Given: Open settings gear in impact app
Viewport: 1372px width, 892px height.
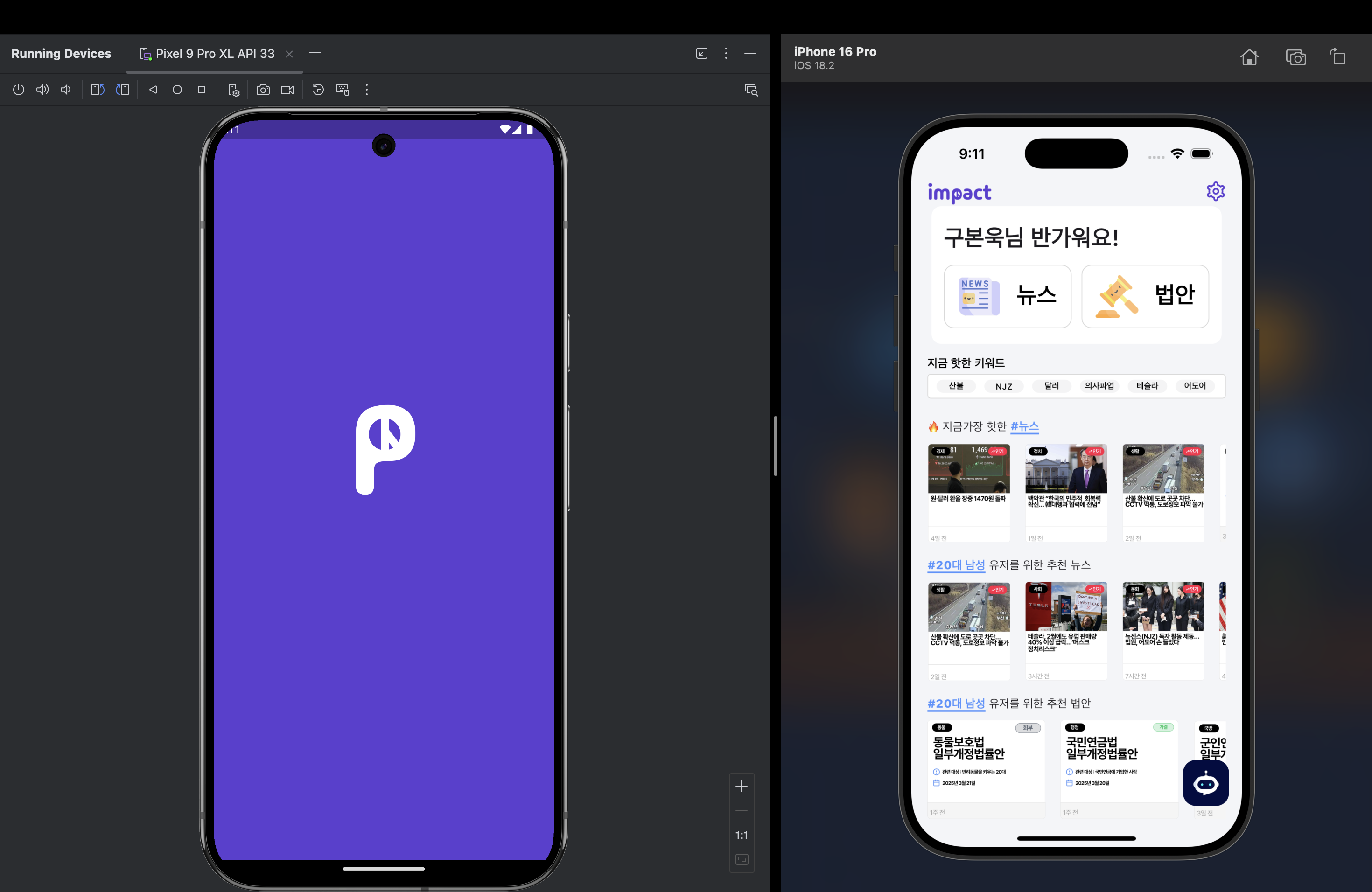Looking at the screenshot, I should tap(1215, 191).
